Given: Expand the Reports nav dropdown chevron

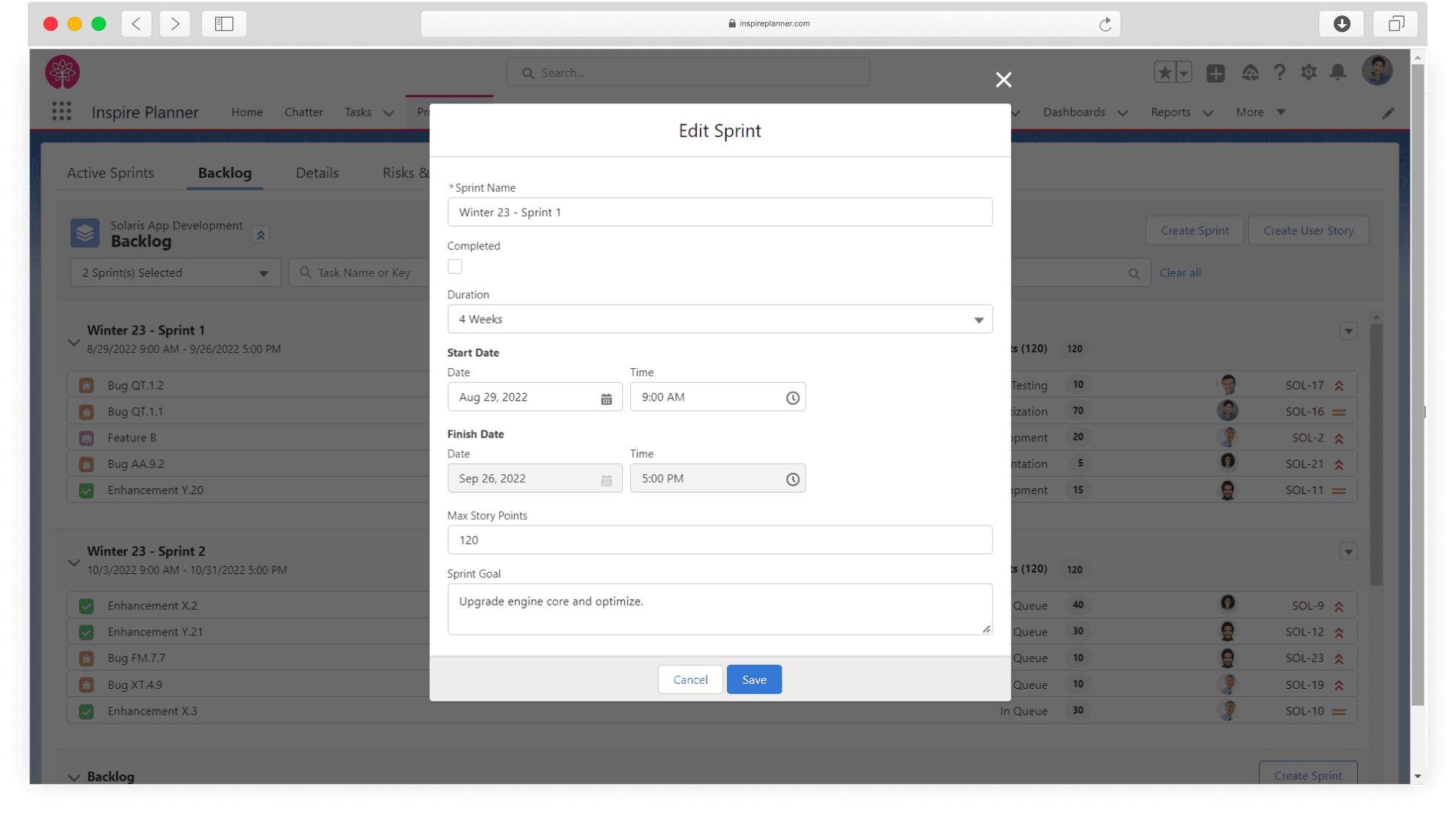Looking at the screenshot, I should pos(1208,113).
